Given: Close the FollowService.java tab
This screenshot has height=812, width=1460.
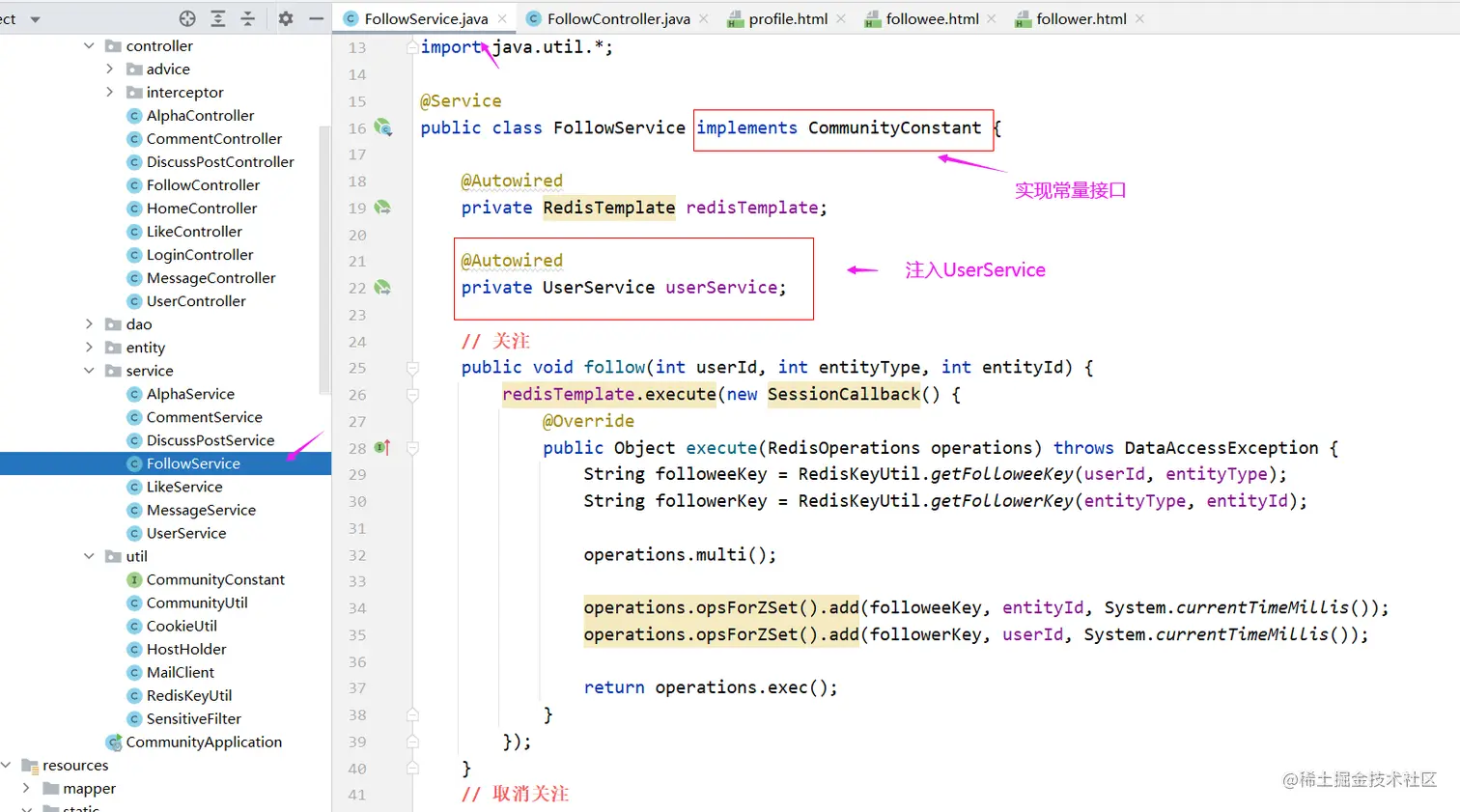Looking at the screenshot, I should click(x=502, y=18).
